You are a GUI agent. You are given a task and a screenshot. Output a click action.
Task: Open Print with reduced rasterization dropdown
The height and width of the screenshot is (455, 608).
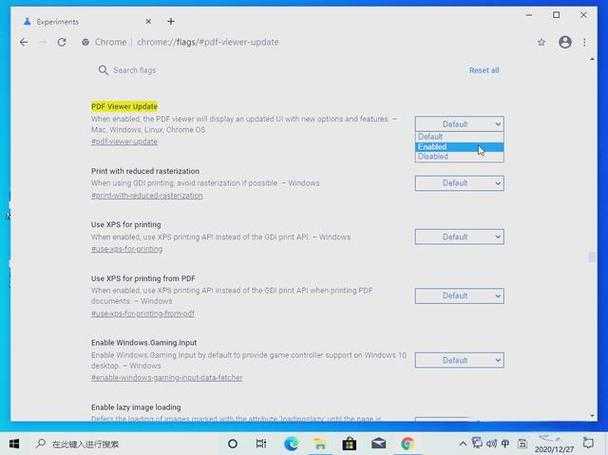(x=459, y=183)
